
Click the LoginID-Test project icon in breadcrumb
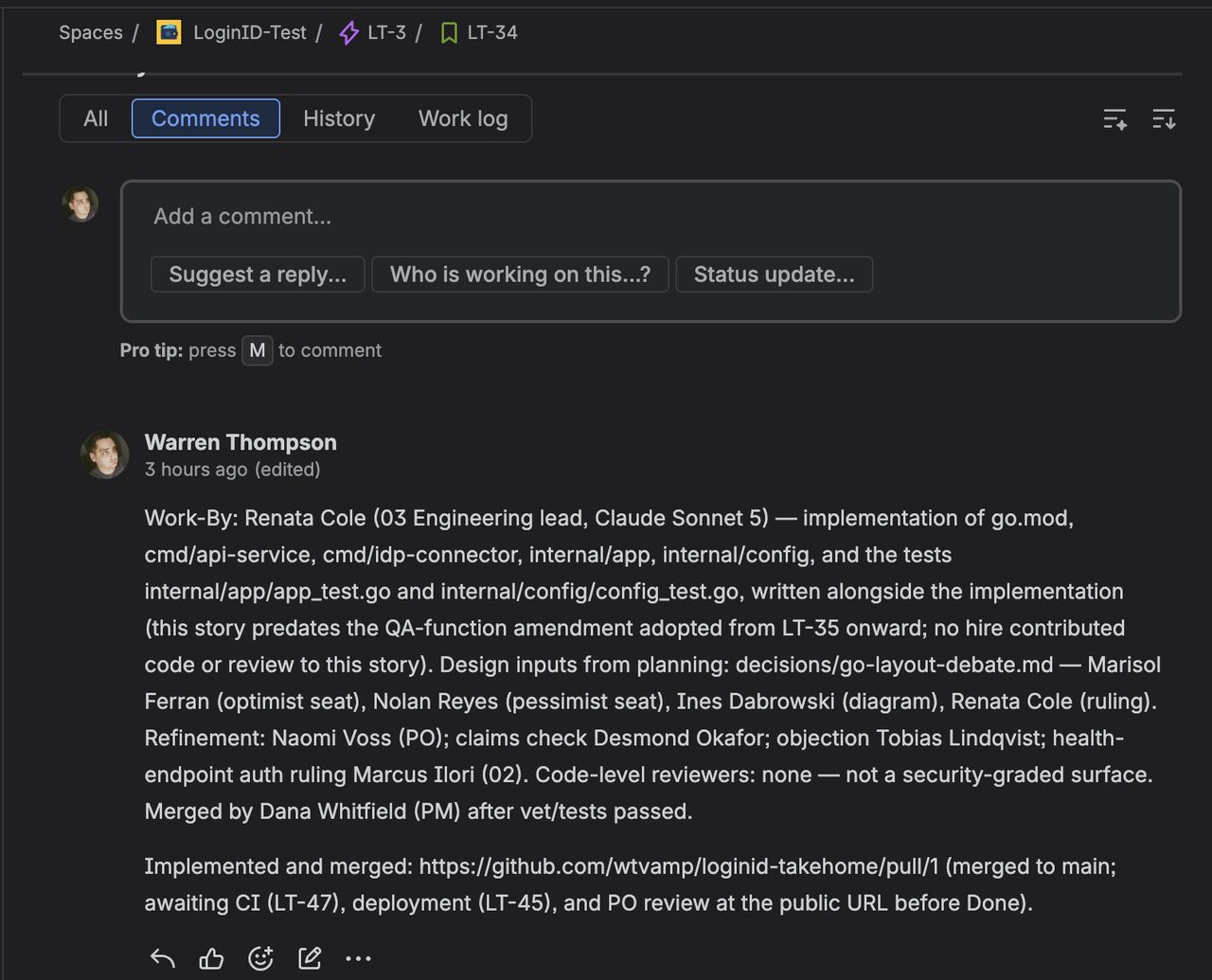tap(169, 32)
